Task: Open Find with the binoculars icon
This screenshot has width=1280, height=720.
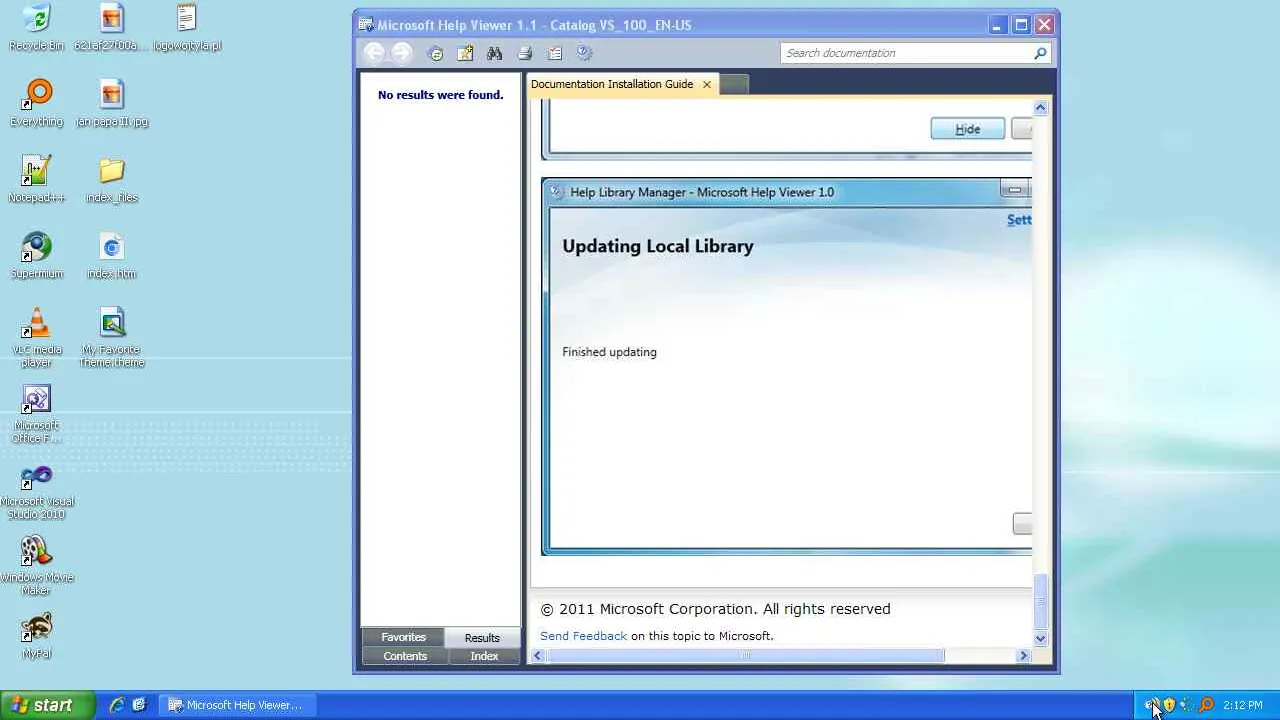Action: tap(494, 54)
